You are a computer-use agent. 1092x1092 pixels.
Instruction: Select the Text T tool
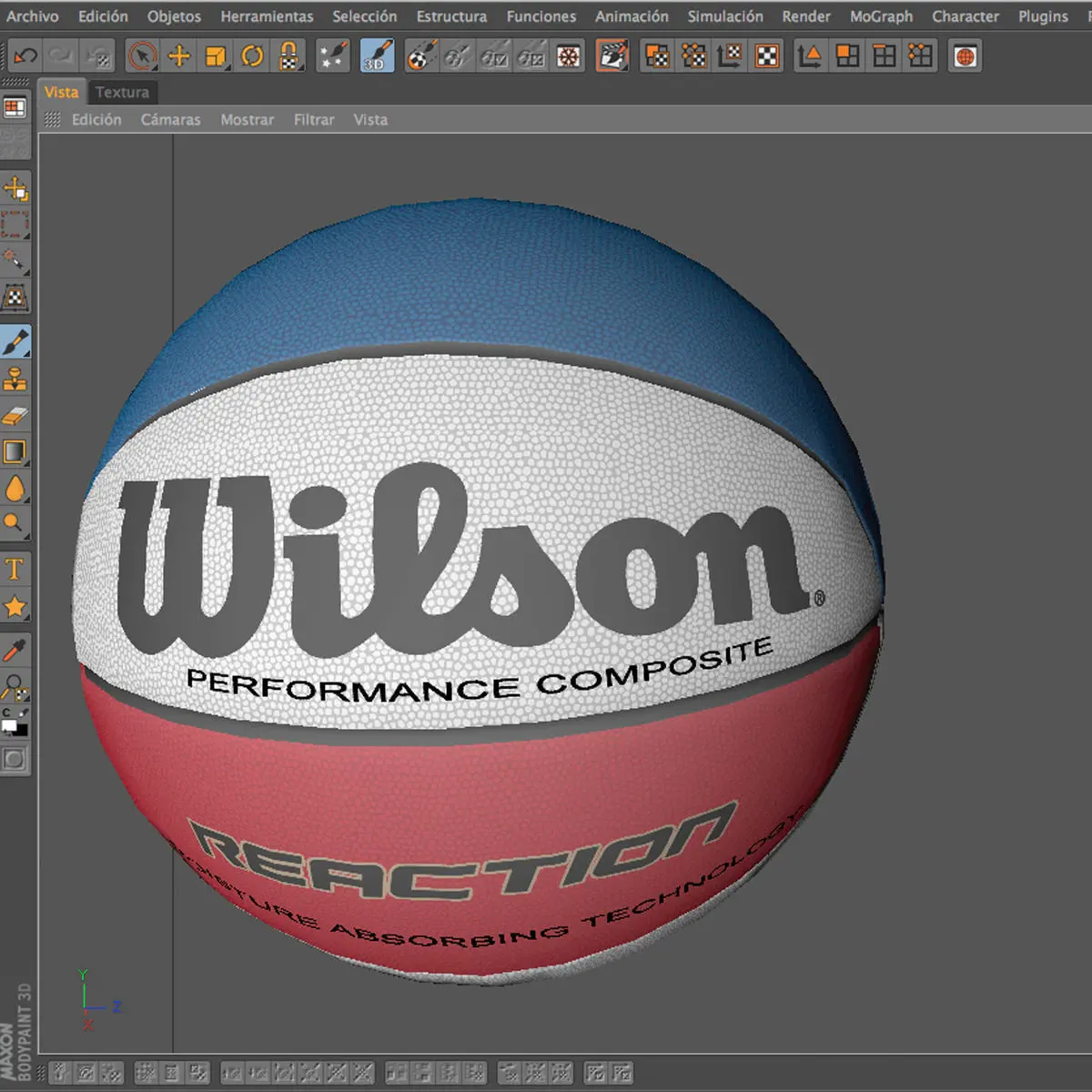[15, 570]
